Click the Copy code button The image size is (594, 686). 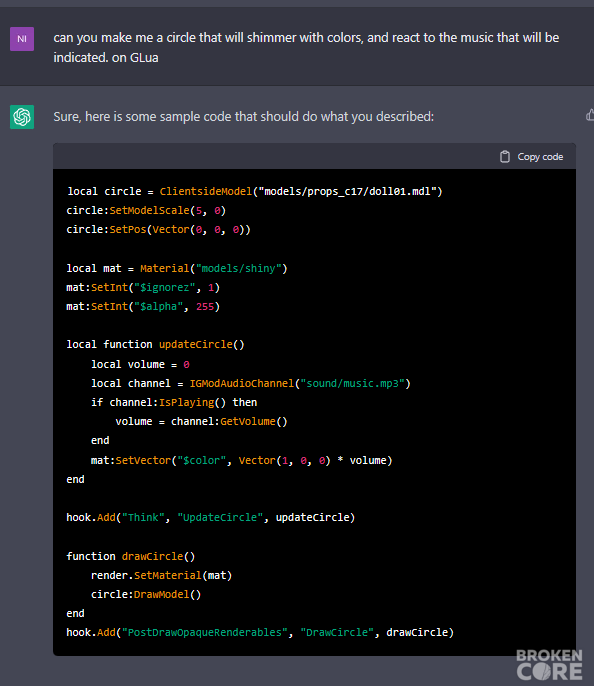click(x=531, y=157)
